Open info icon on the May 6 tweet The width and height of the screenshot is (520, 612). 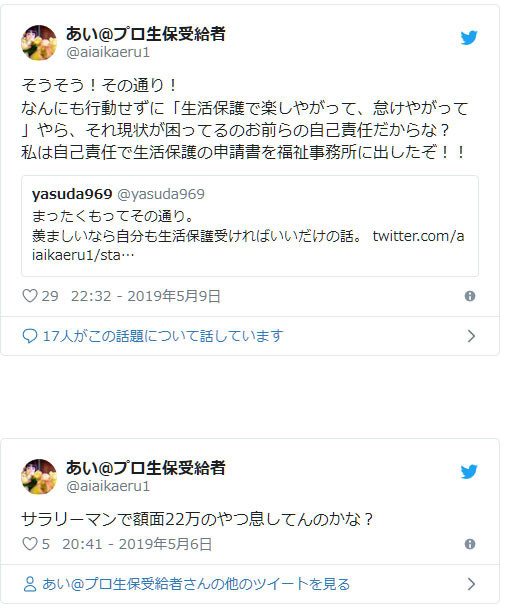click(470, 544)
